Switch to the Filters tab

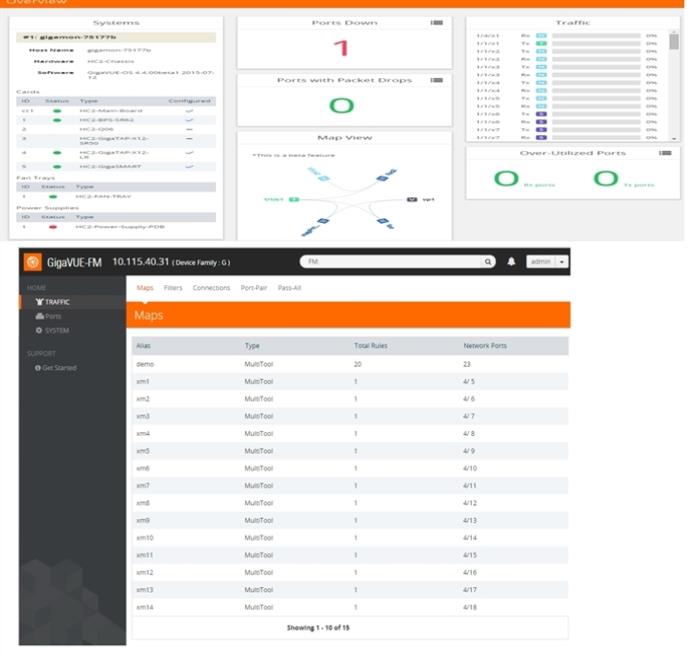click(173, 288)
